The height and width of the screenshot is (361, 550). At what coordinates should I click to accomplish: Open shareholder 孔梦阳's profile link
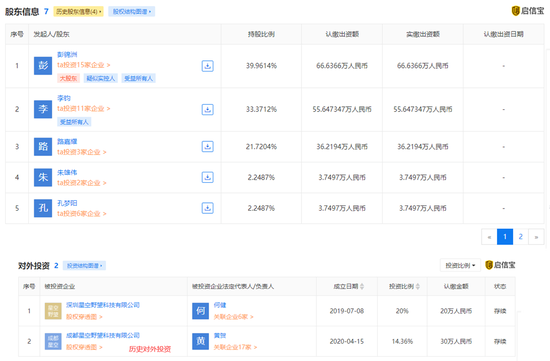click(67, 203)
